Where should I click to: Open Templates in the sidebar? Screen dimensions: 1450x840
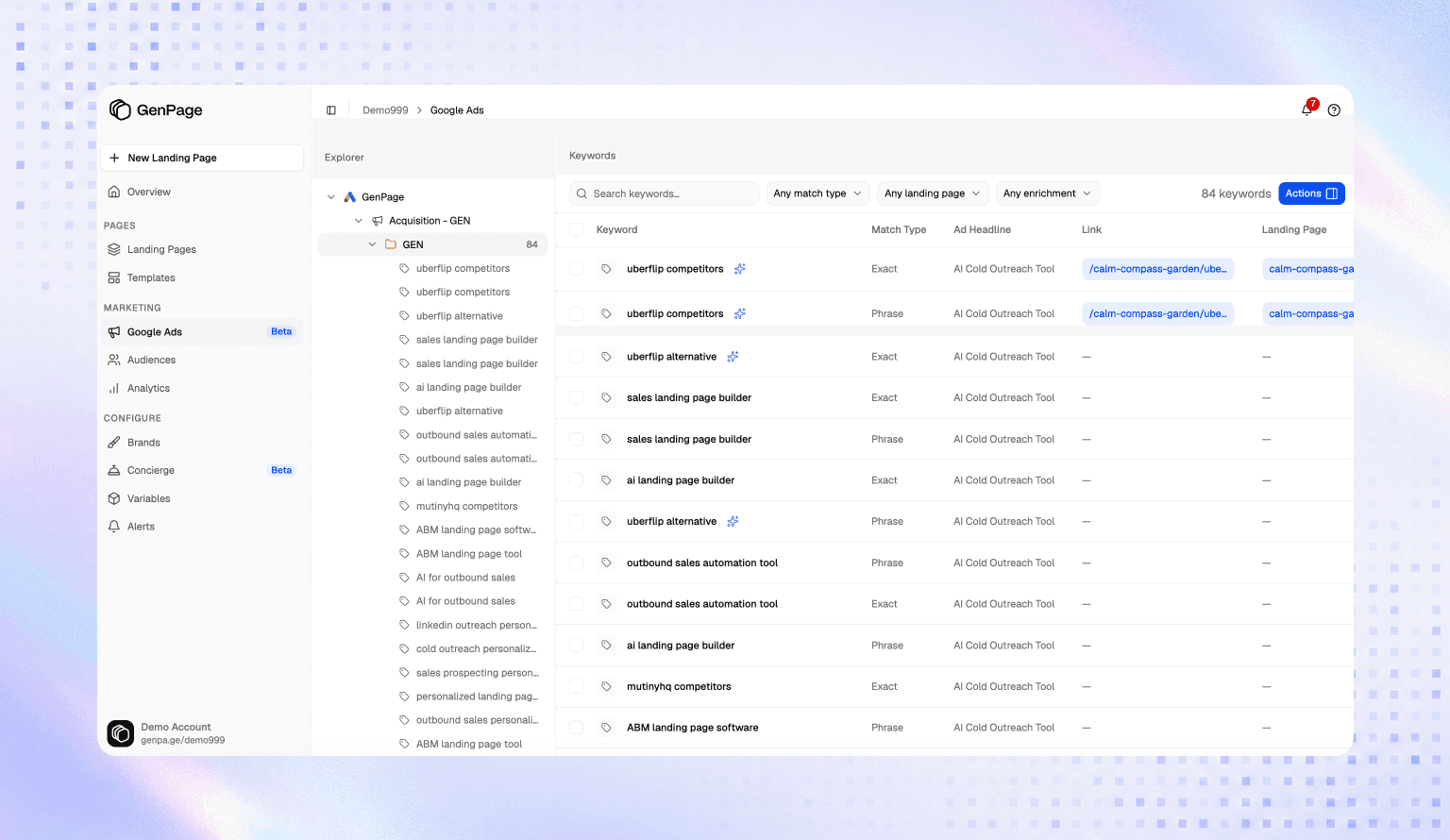[202, 277]
